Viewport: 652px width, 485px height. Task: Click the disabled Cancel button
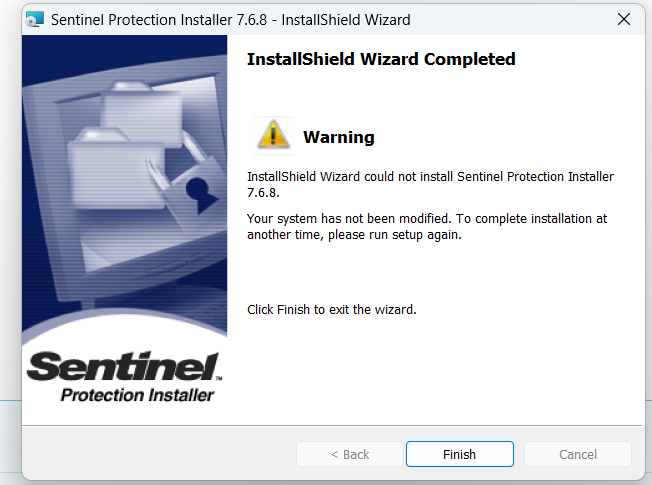click(x=577, y=454)
